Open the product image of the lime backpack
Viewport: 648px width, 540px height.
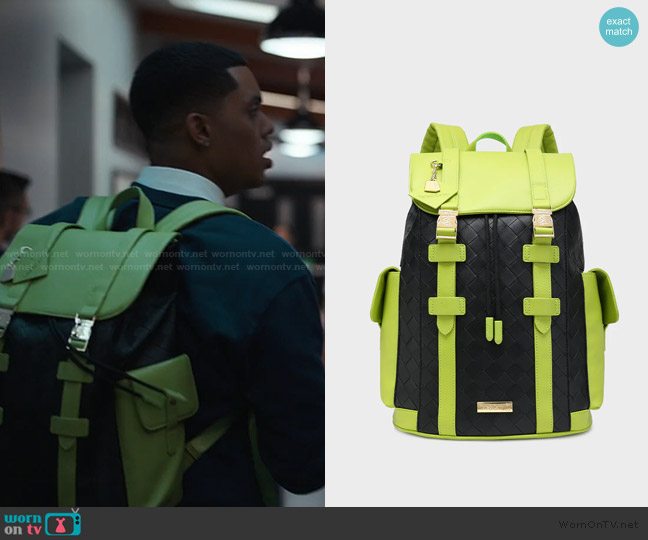[494, 281]
